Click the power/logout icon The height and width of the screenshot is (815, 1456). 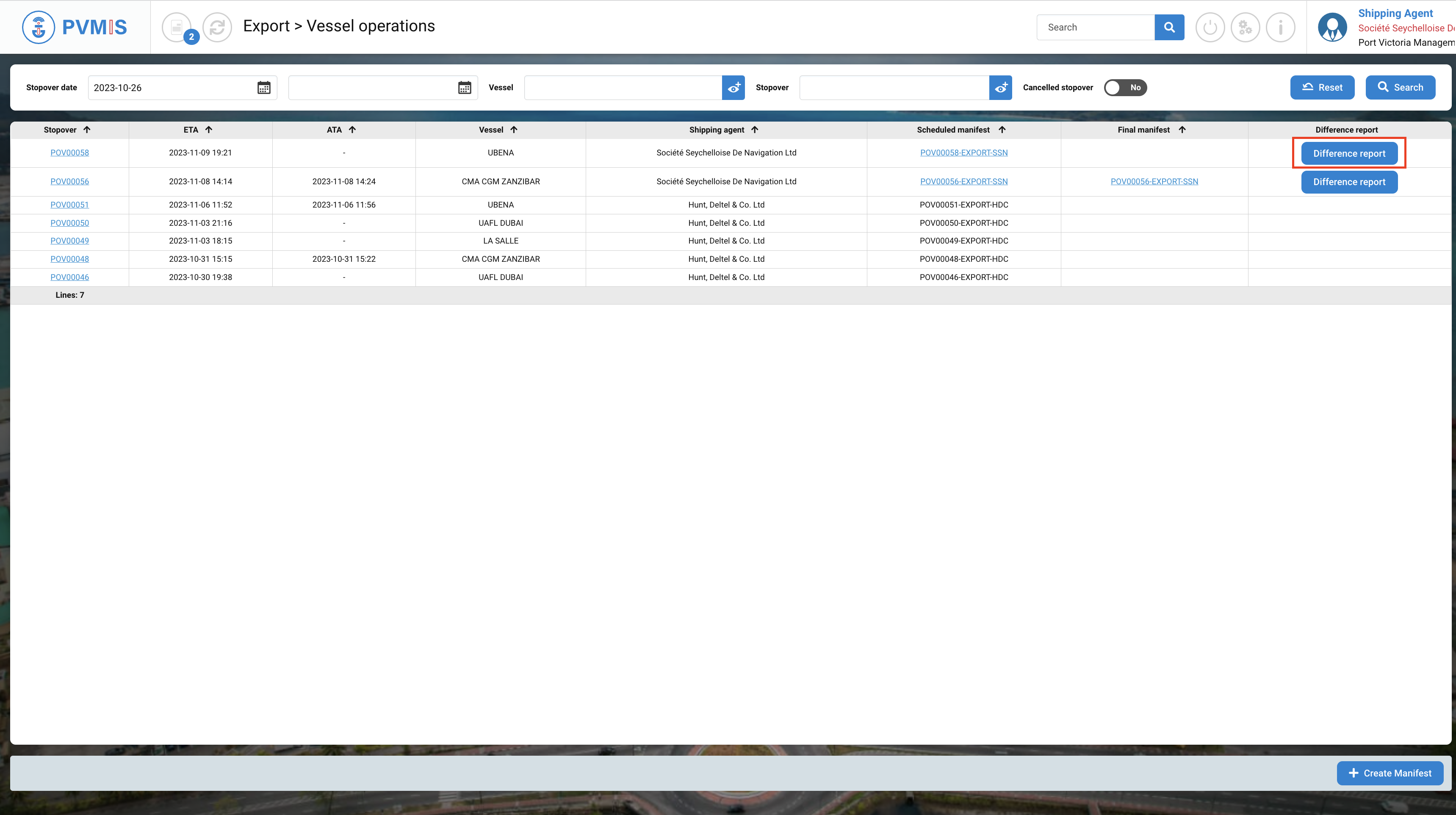1210,27
